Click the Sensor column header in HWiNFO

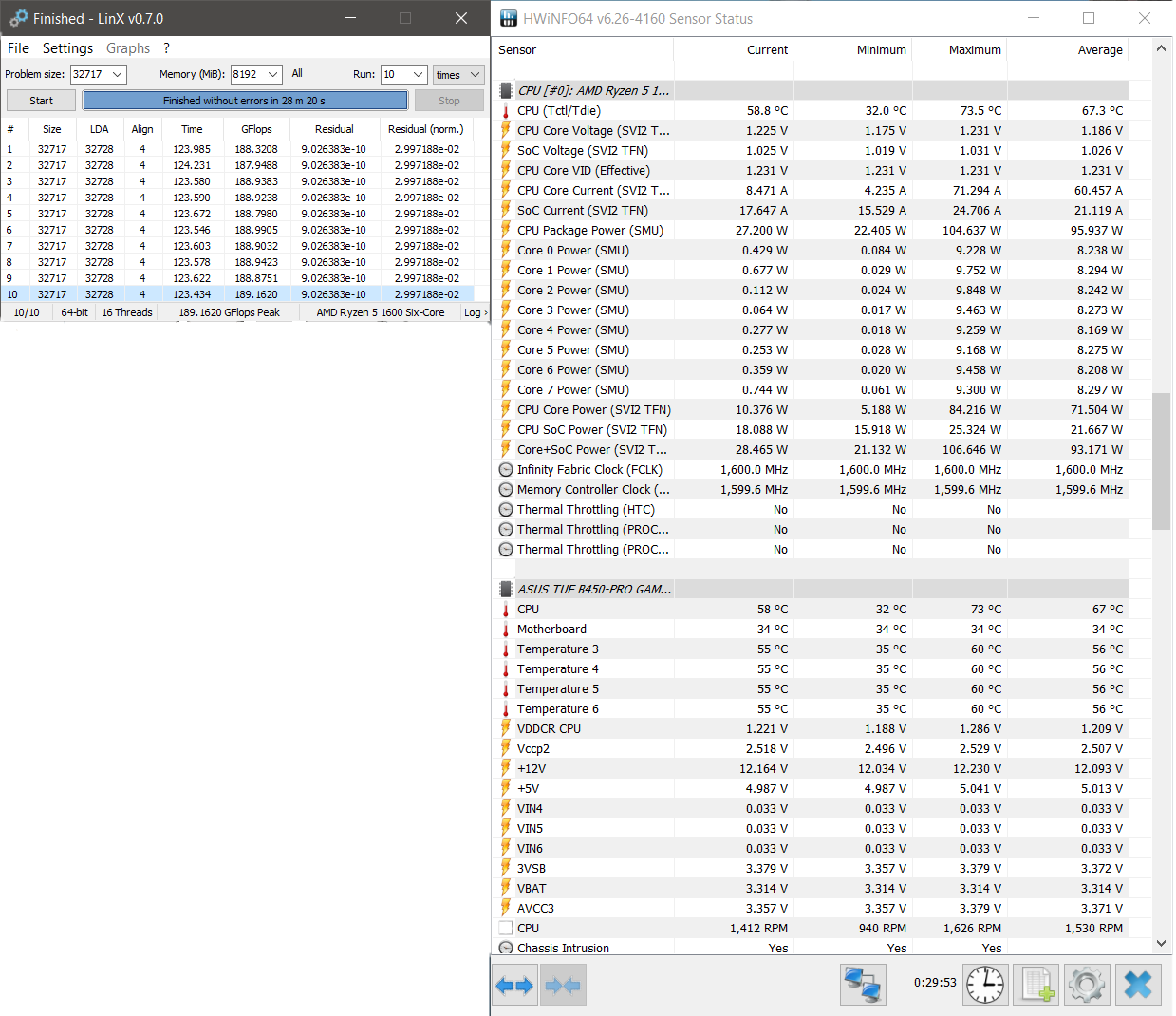click(x=517, y=50)
